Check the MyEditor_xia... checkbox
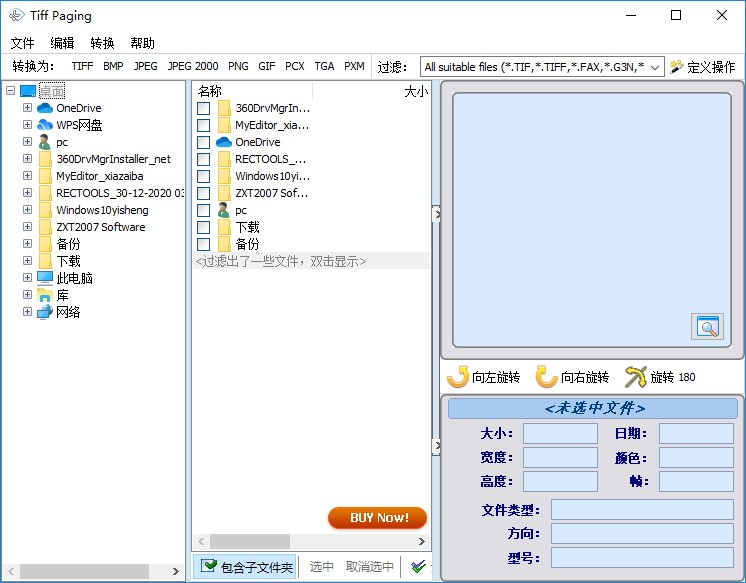Viewport: 746px width, 583px height. tap(204, 125)
